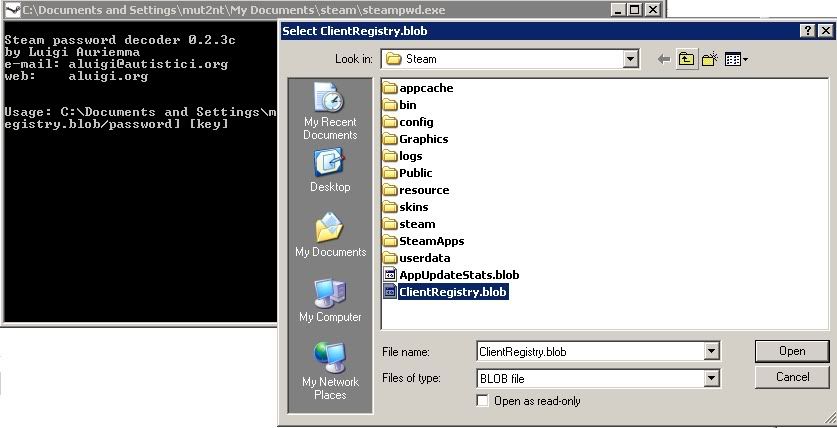Expand the File name dropdown arrow
This screenshot has height=428, width=837.
point(711,352)
